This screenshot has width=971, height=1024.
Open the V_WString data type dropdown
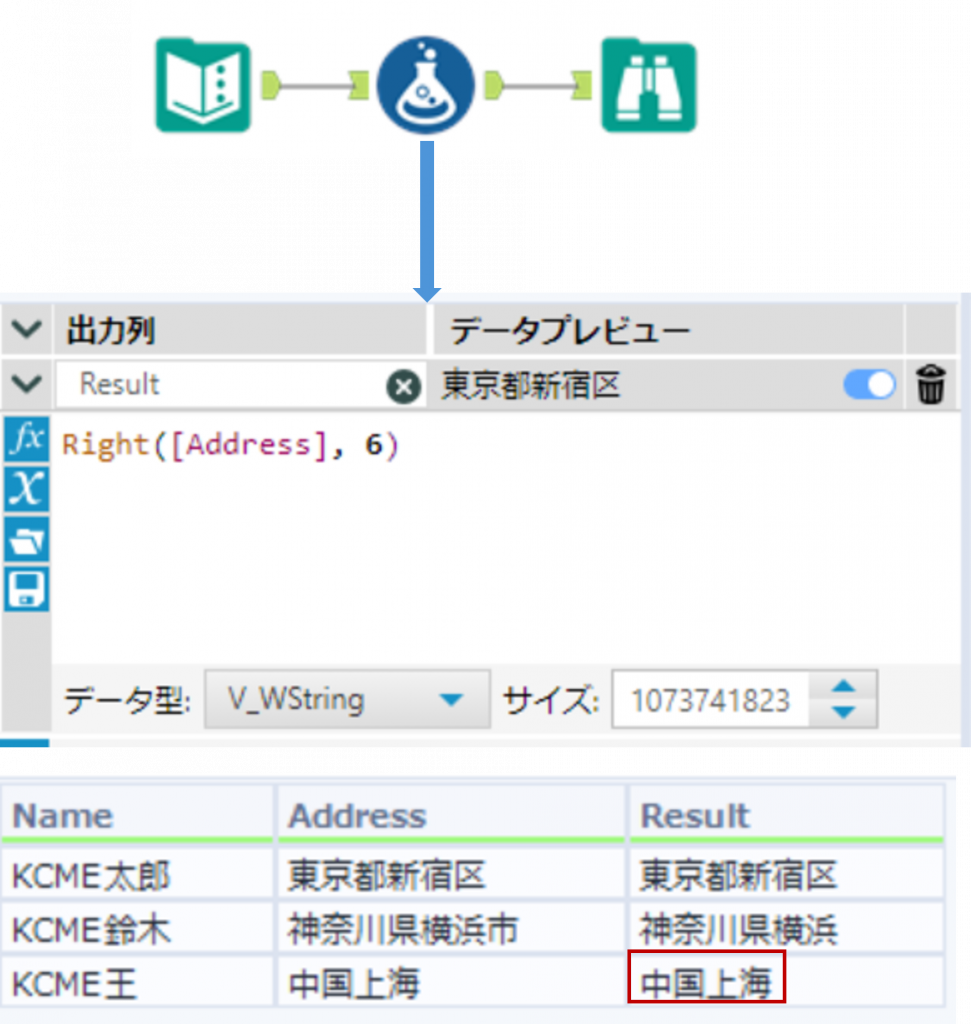tap(346, 699)
